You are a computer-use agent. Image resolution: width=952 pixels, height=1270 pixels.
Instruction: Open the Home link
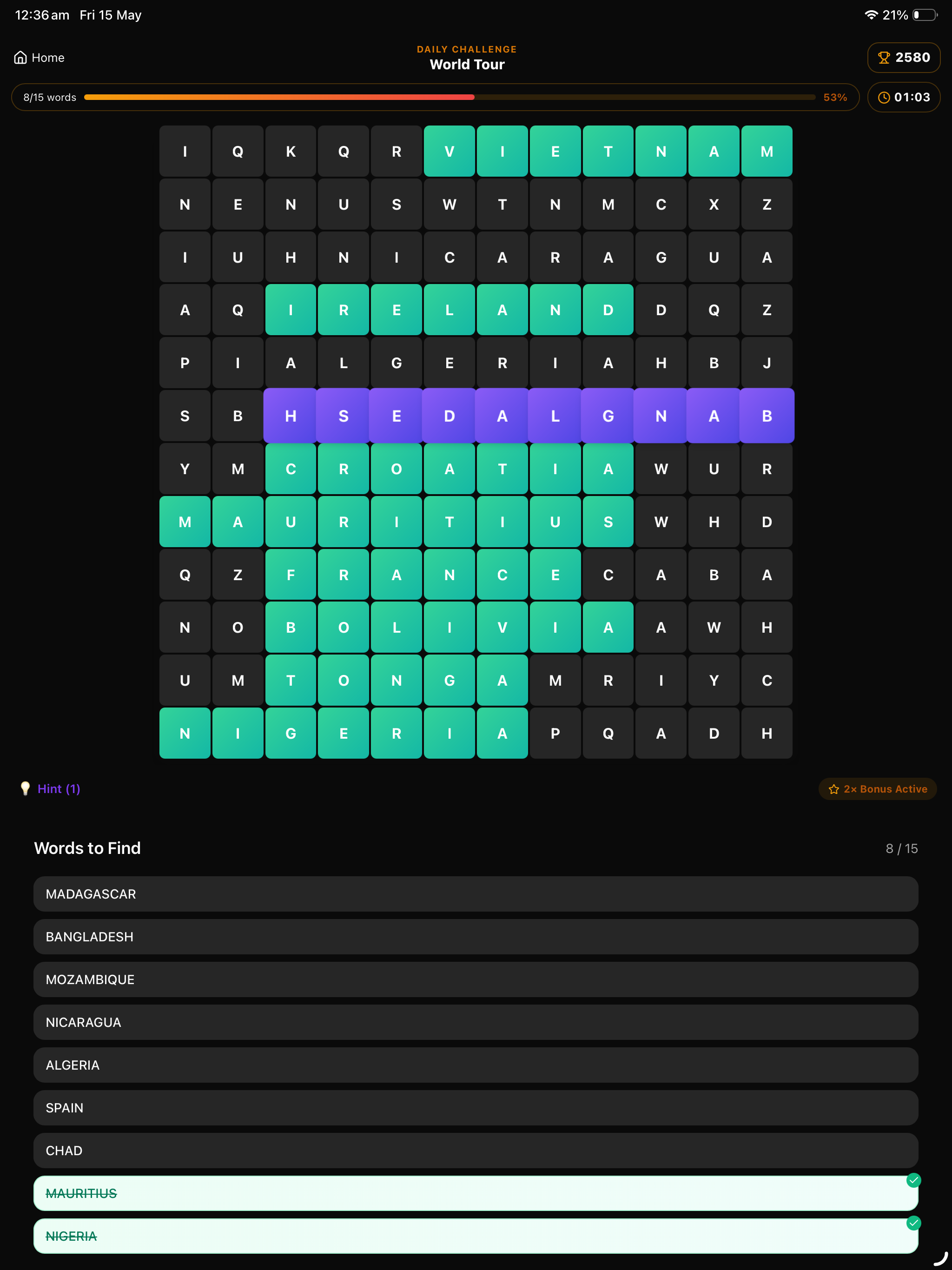39,58
